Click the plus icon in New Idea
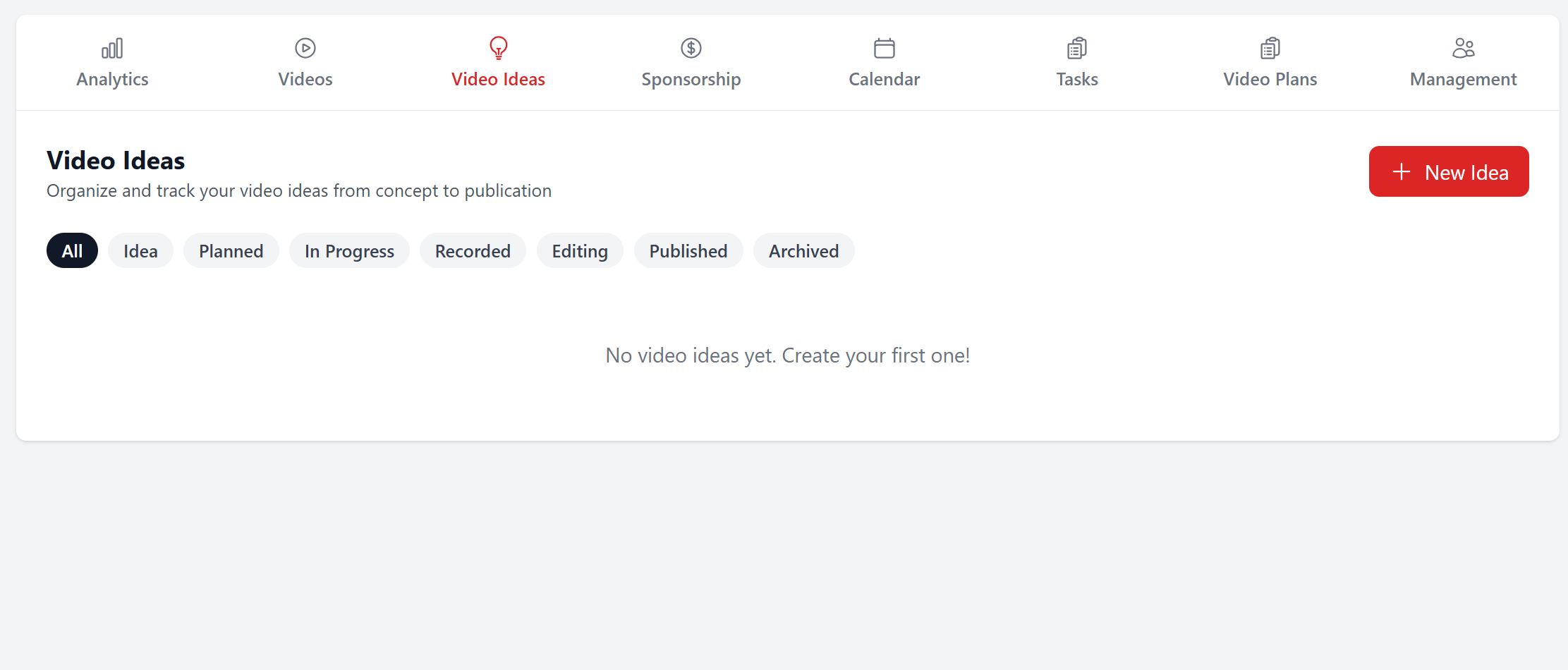1568x670 pixels. 1402,171
